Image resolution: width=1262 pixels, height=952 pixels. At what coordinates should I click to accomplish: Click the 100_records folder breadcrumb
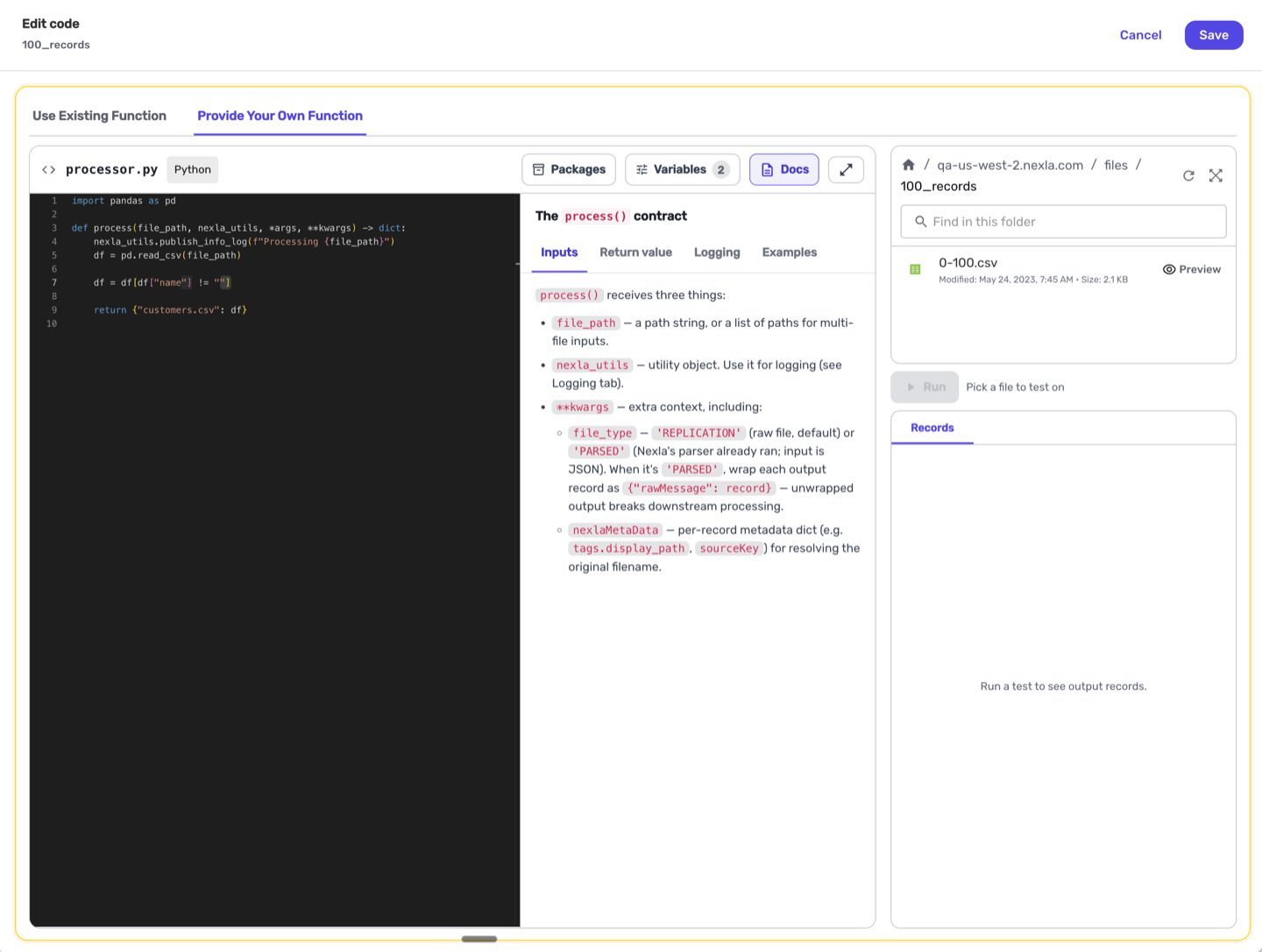tap(939, 186)
